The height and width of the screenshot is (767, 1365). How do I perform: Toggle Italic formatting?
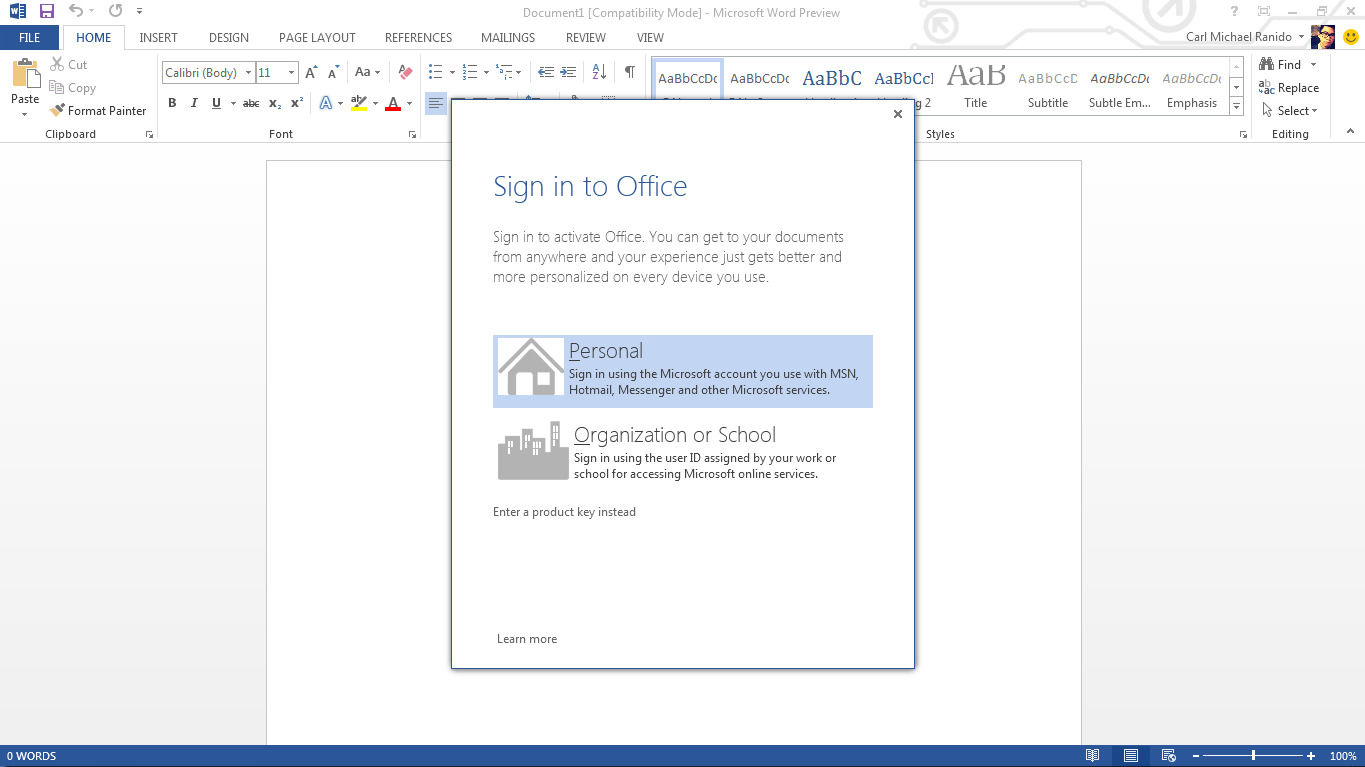tap(194, 103)
